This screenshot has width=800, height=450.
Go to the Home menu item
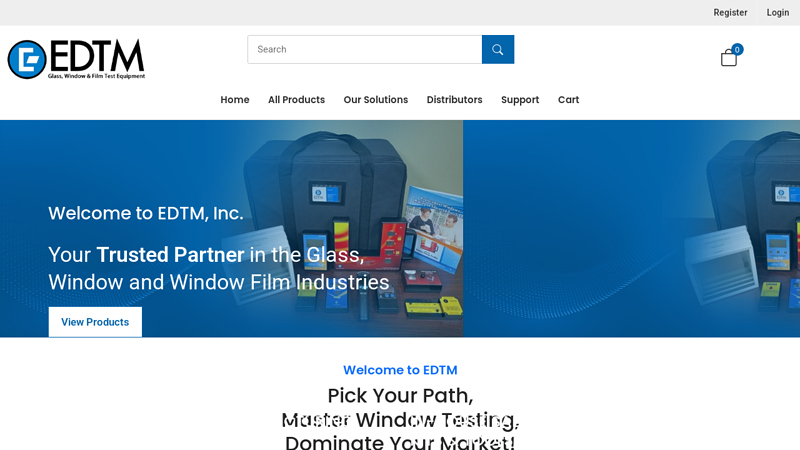pyautogui.click(x=235, y=99)
